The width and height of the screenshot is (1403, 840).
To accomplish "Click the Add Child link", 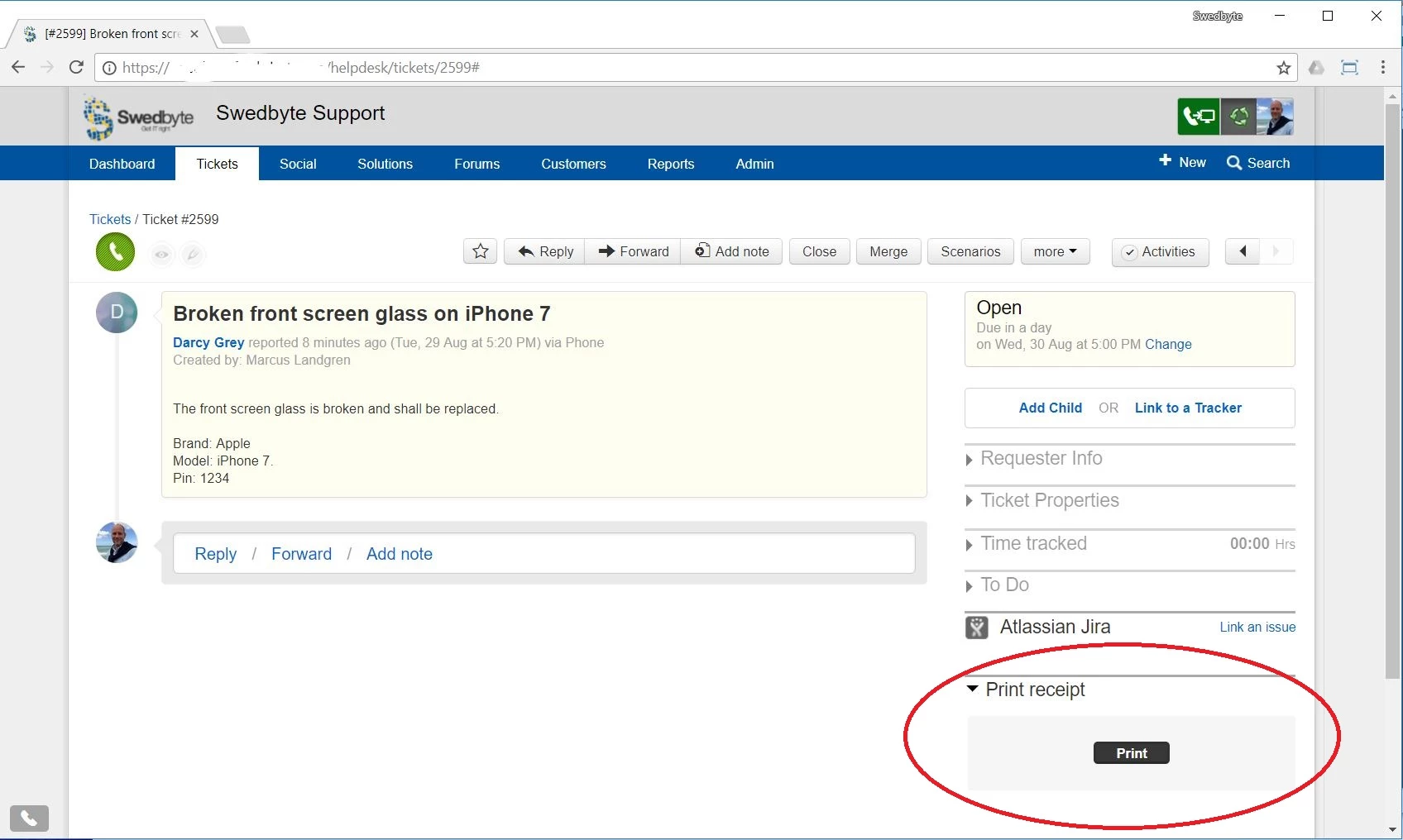I will point(1051,408).
